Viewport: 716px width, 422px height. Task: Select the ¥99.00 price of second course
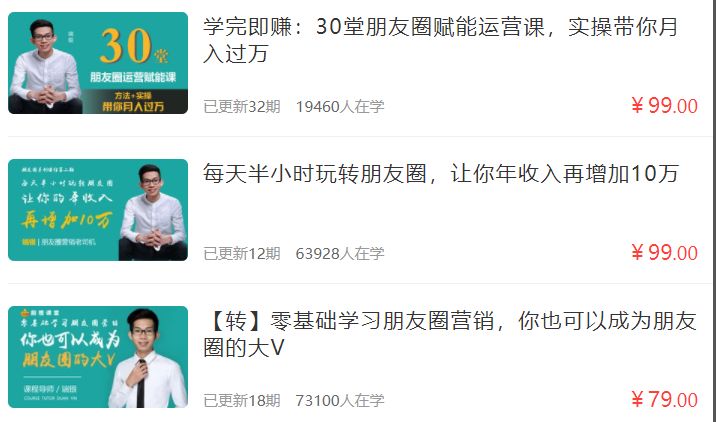click(664, 253)
